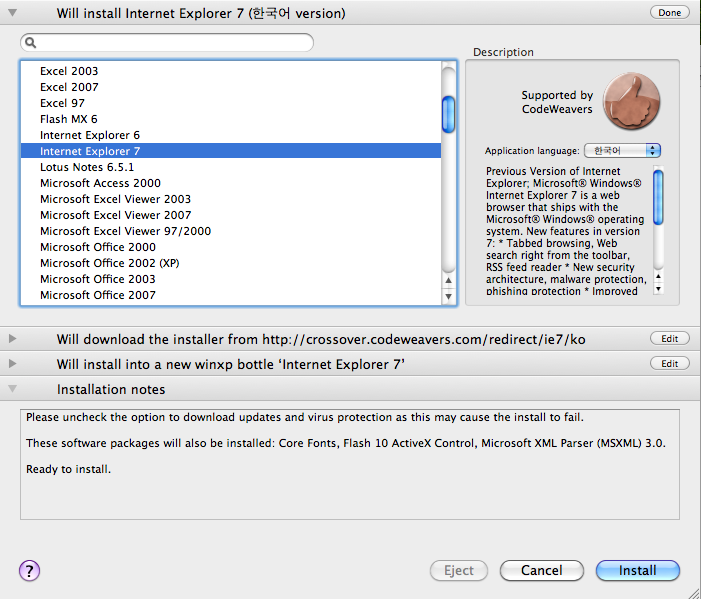
Task: Click the 'Ready to install.' note text
Action: [x=68, y=469]
